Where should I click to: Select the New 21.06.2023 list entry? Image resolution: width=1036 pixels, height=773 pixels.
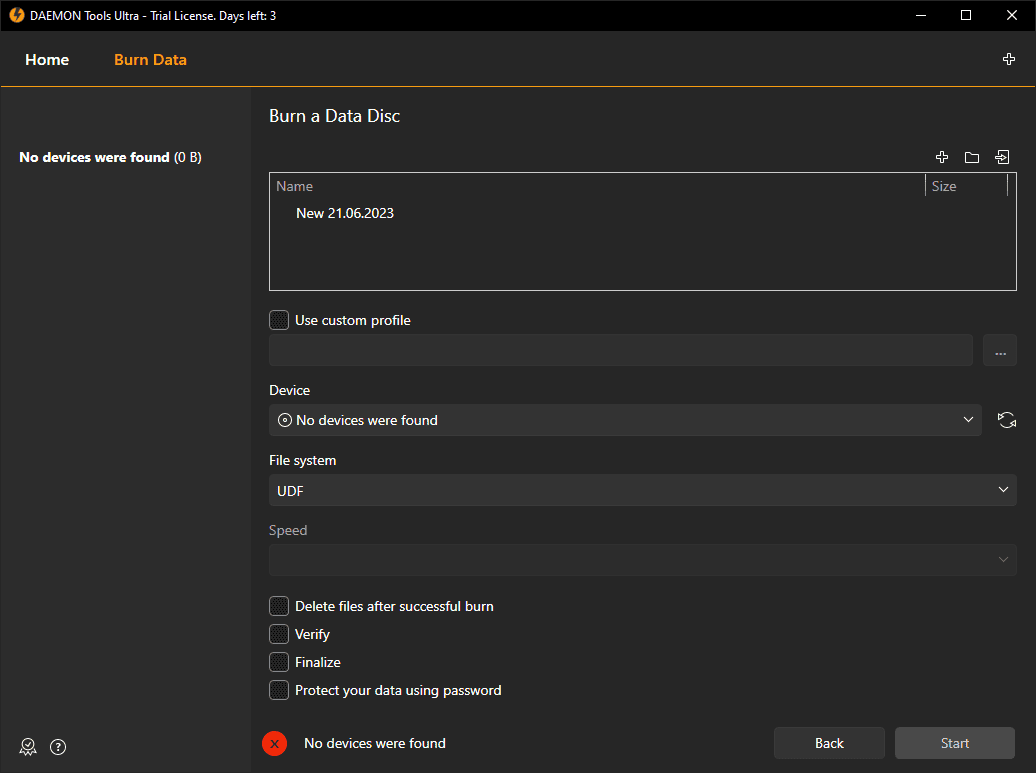(x=345, y=213)
